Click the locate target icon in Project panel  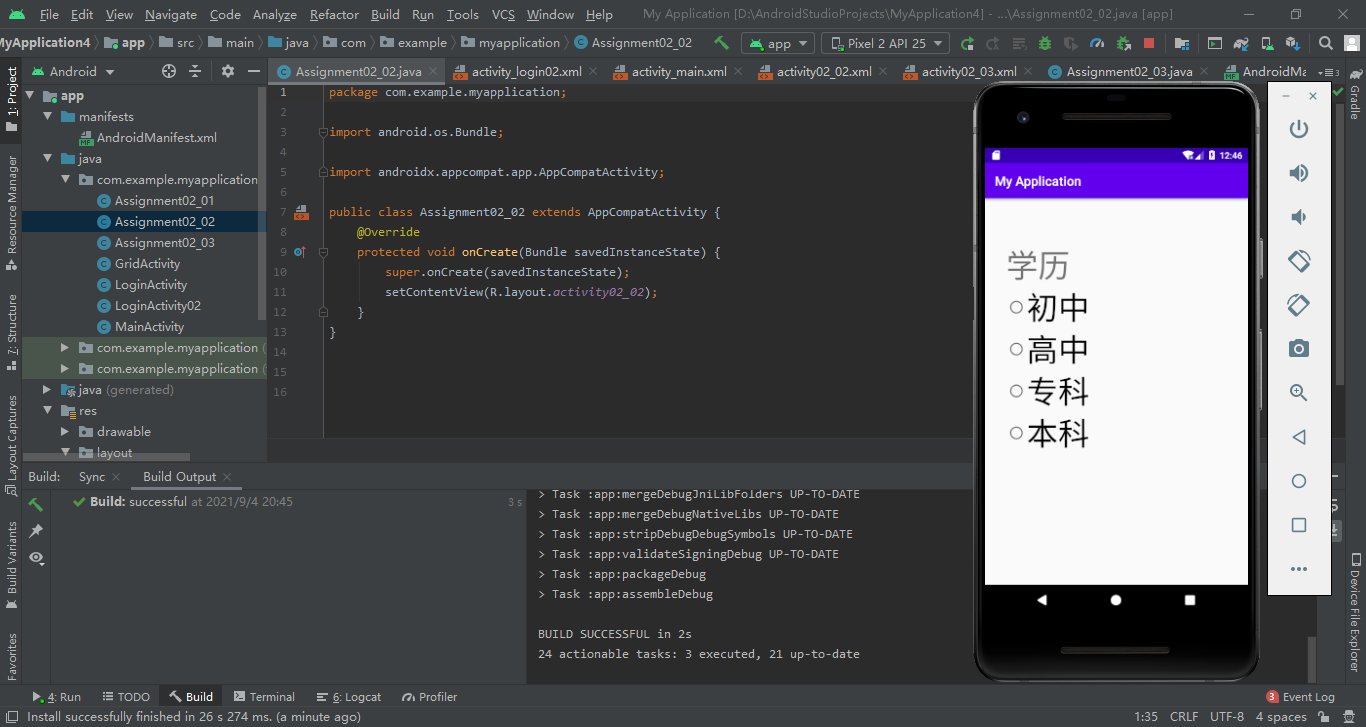pyautogui.click(x=169, y=71)
